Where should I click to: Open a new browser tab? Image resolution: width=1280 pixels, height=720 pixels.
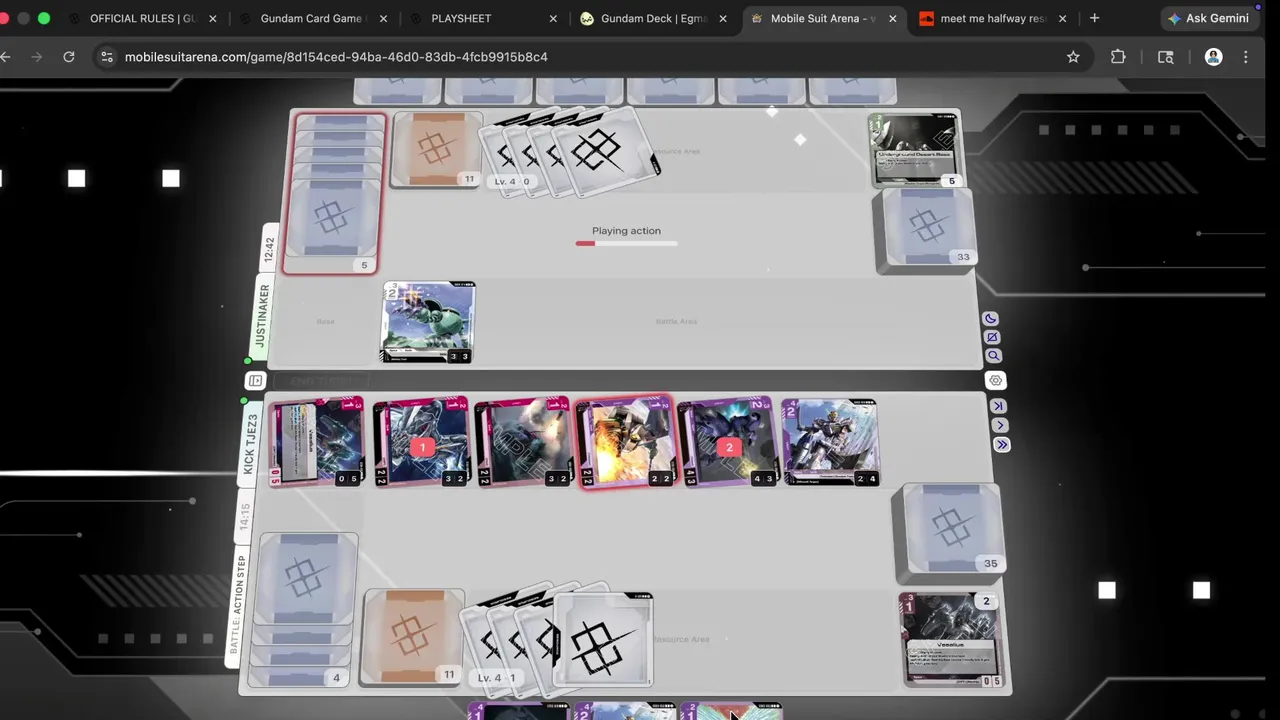tap(1094, 18)
